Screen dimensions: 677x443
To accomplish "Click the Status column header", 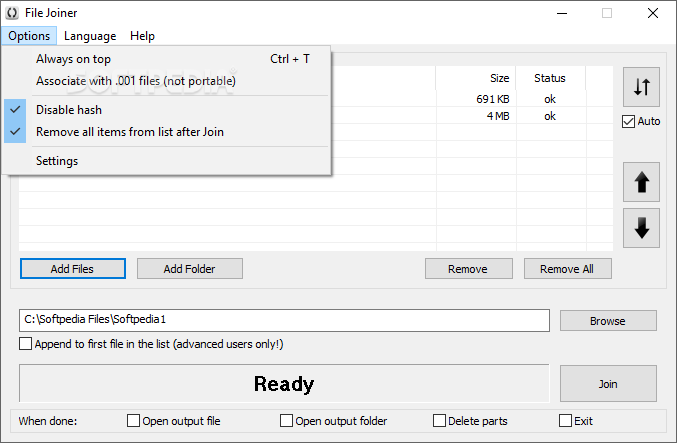I will (550, 78).
